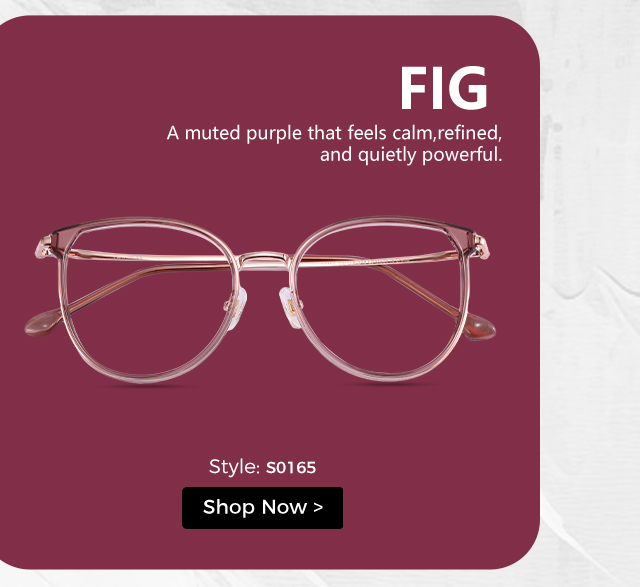Open the eyeglasses product image
640x587 pixels.
tap(260, 300)
